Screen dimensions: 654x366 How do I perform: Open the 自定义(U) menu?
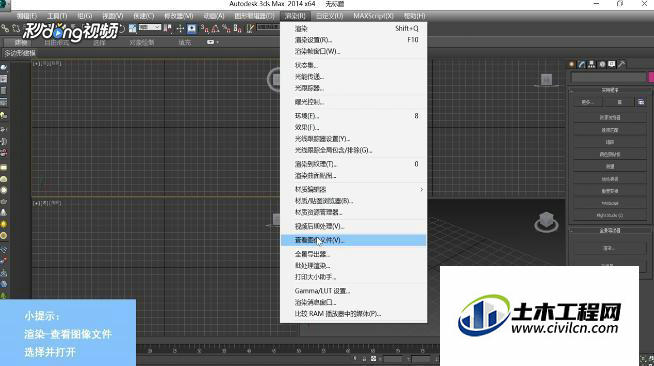(x=330, y=16)
